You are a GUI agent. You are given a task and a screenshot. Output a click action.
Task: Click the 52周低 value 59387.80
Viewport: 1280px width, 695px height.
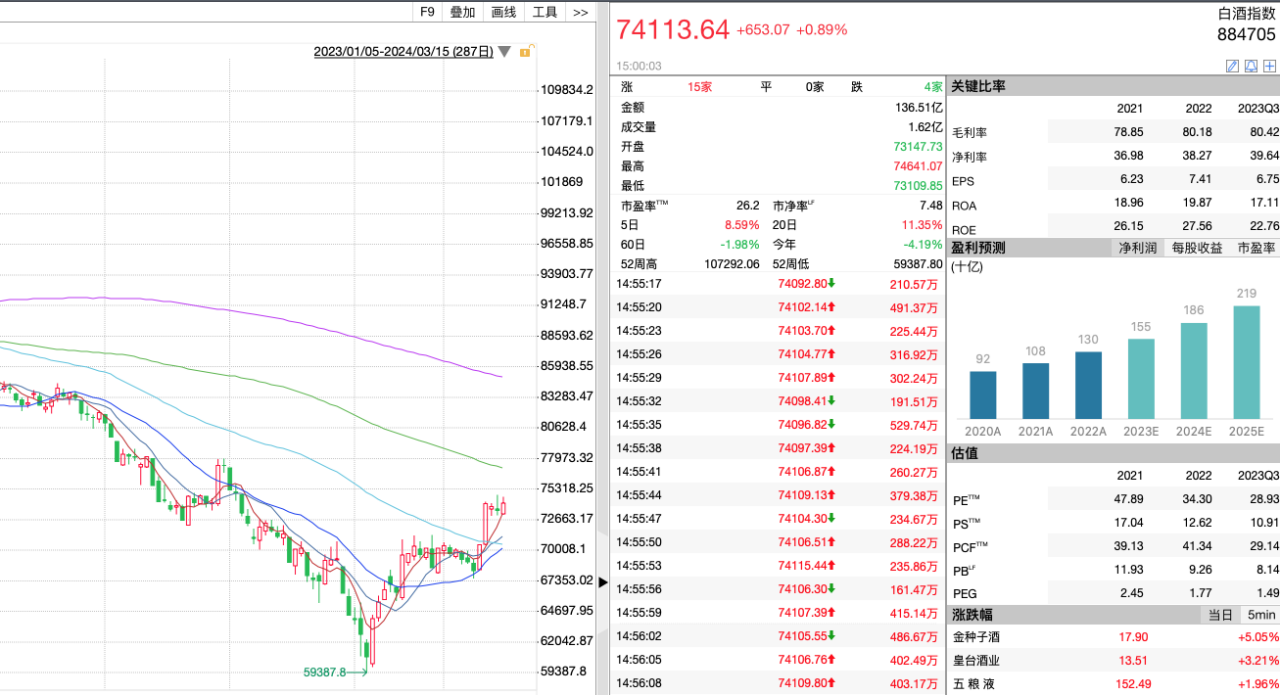pos(917,264)
